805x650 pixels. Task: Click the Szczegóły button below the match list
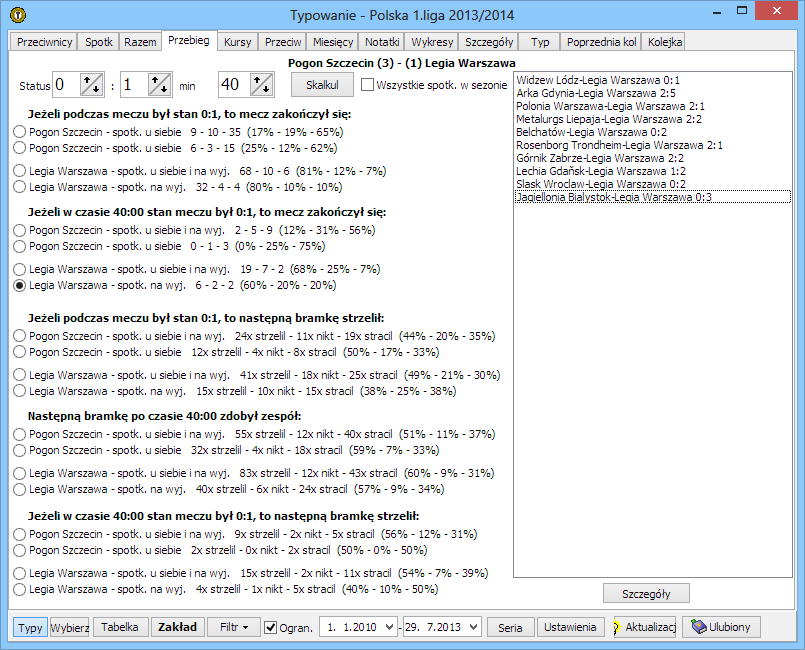tap(646, 594)
